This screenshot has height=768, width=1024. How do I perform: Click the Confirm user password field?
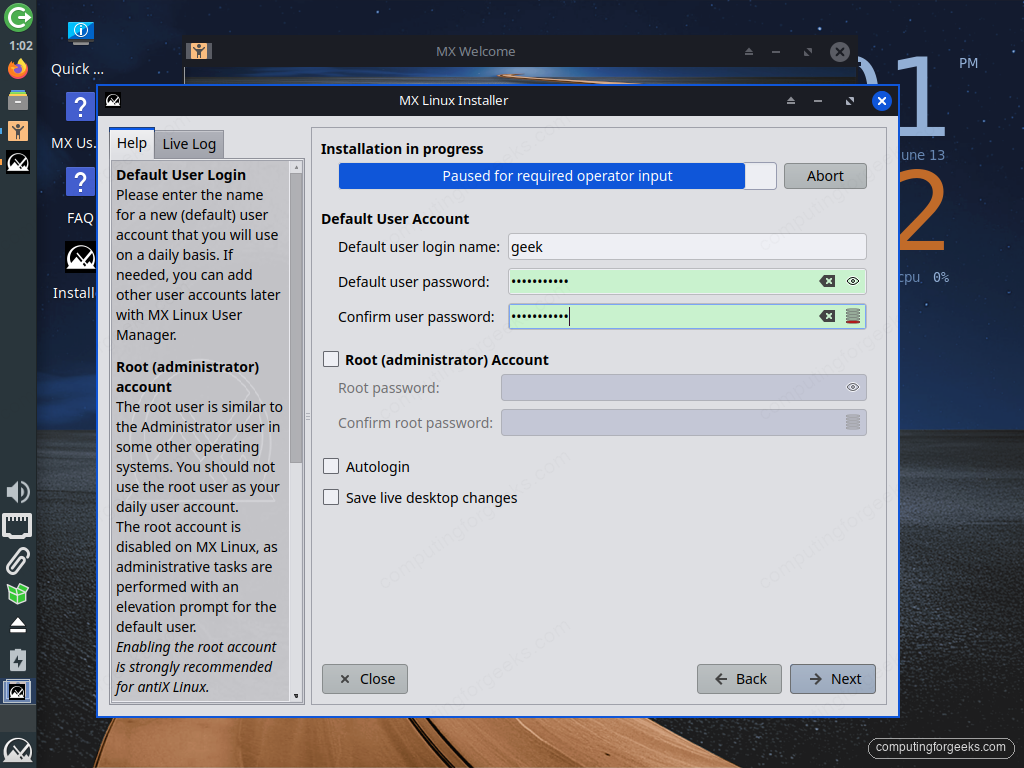coord(687,316)
